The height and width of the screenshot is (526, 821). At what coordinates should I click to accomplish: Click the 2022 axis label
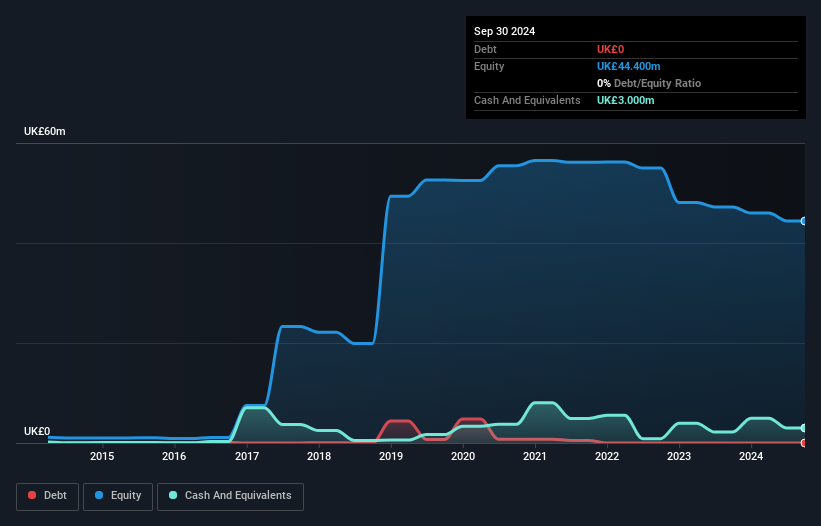pyautogui.click(x=607, y=456)
